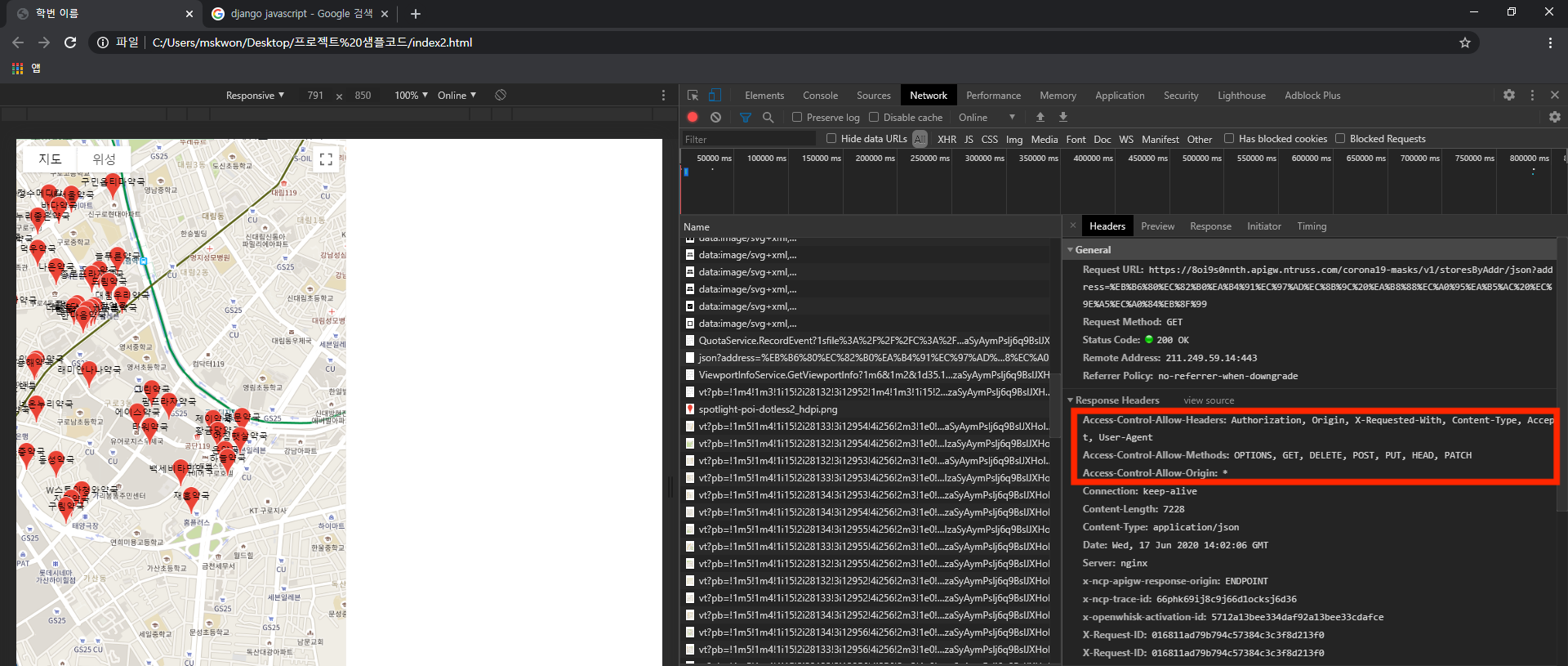Bookmark this page with star icon
This screenshot has width=1568, height=666.
pos(1465,42)
